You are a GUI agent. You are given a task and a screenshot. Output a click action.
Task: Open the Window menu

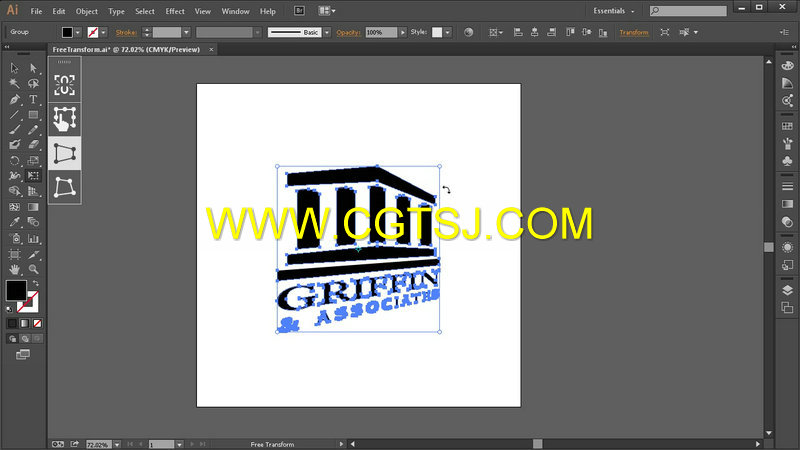coord(235,11)
